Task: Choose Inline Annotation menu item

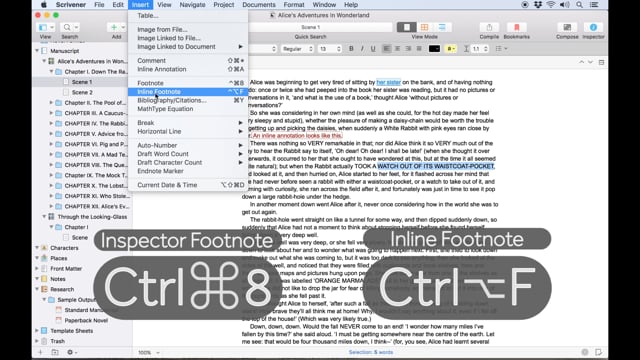Action: tap(188, 69)
